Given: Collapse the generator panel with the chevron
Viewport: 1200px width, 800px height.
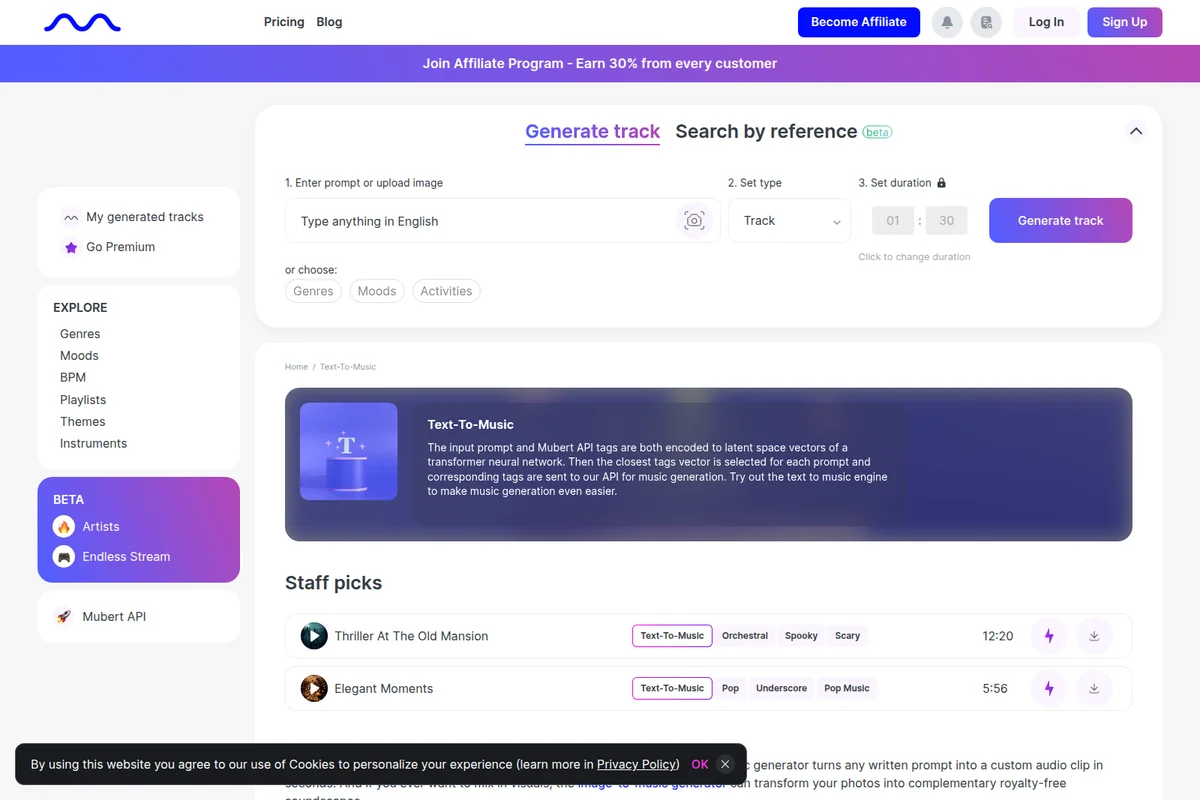Looking at the screenshot, I should pyautogui.click(x=1136, y=131).
